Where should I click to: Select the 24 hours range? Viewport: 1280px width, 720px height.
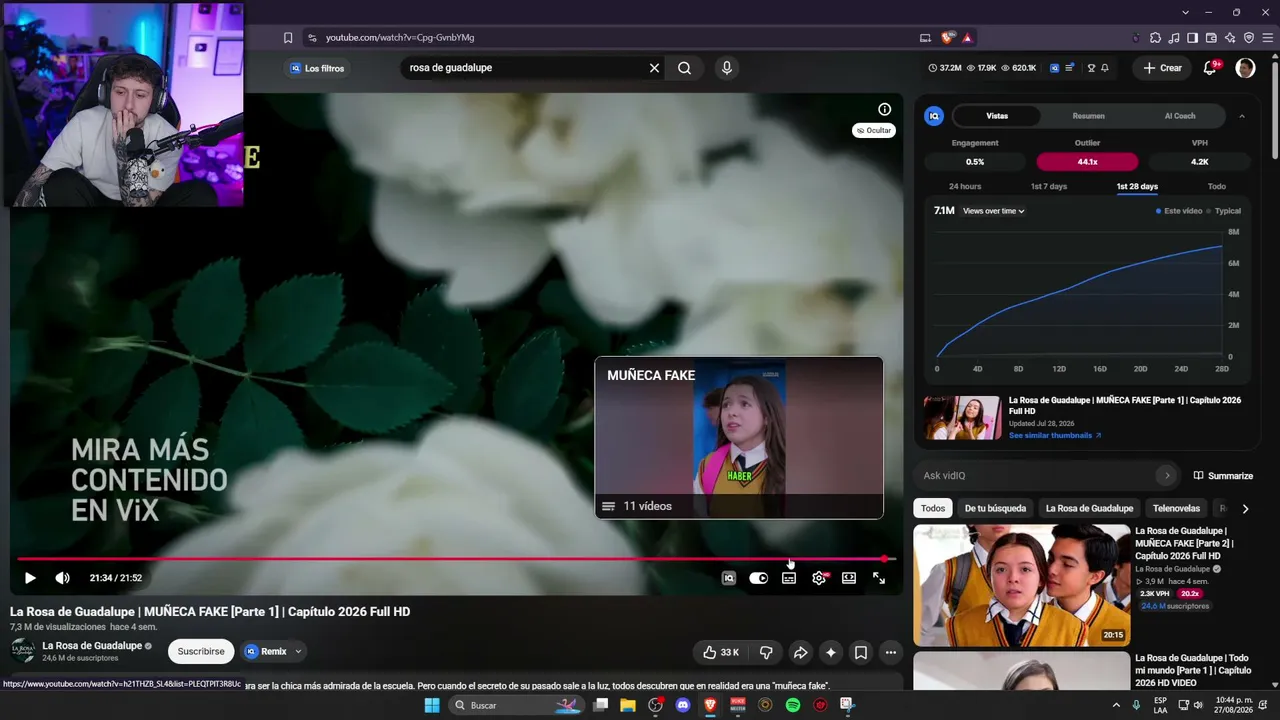click(965, 187)
